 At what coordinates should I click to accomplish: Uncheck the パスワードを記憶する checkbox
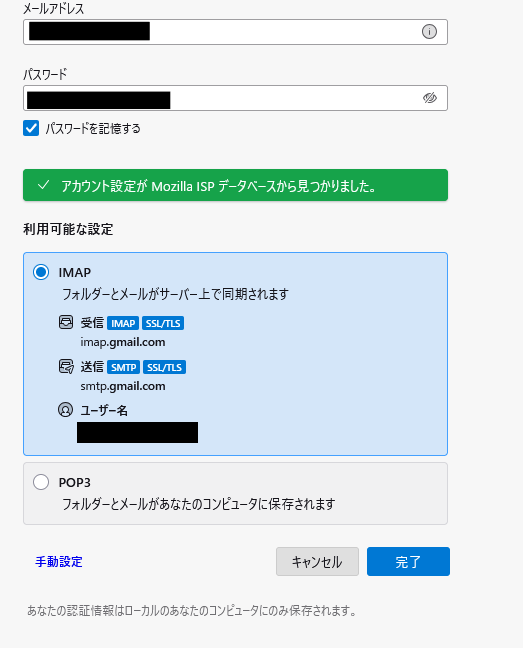tap(31, 128)
